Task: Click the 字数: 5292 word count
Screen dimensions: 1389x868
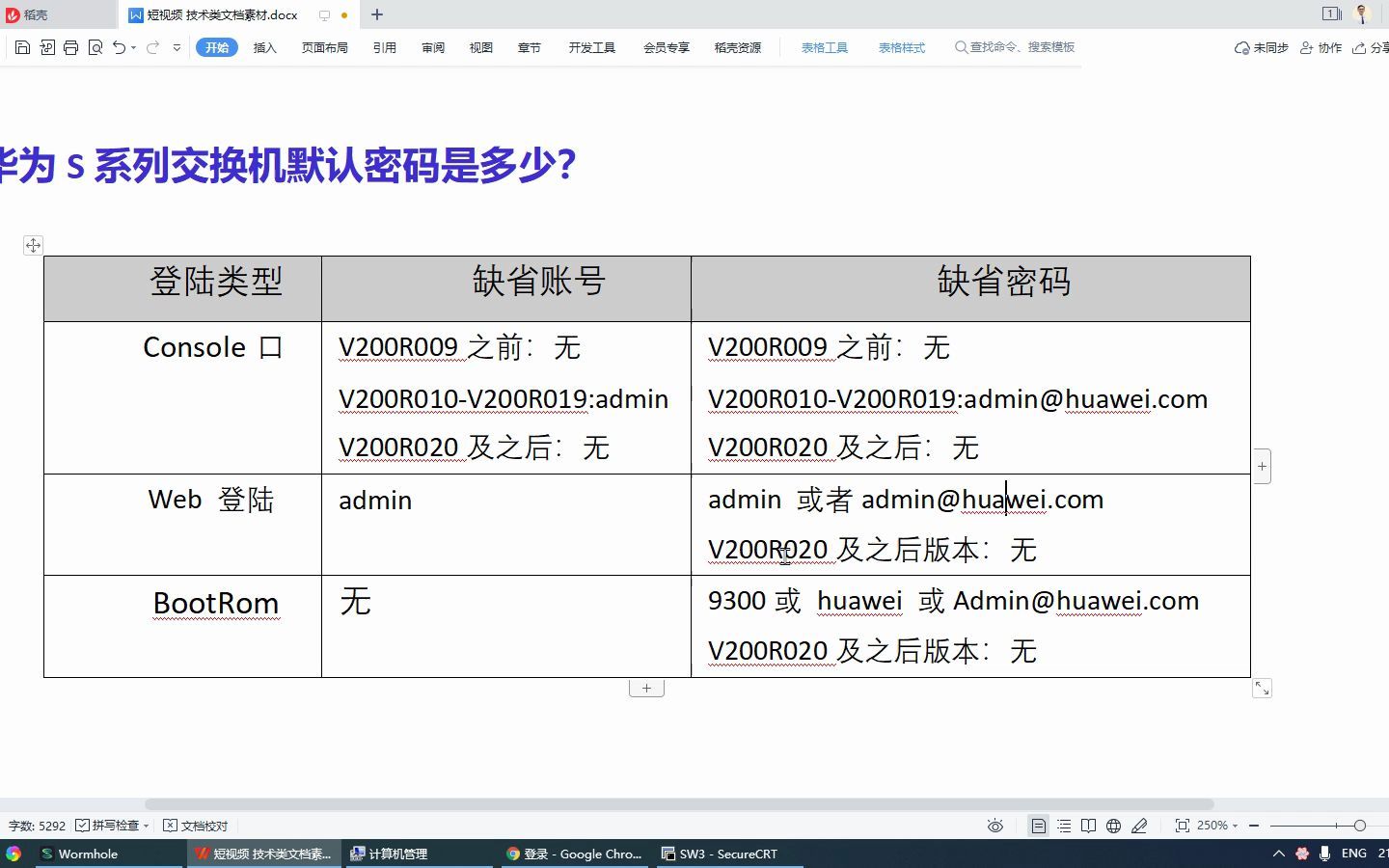Action: (38, 827)
